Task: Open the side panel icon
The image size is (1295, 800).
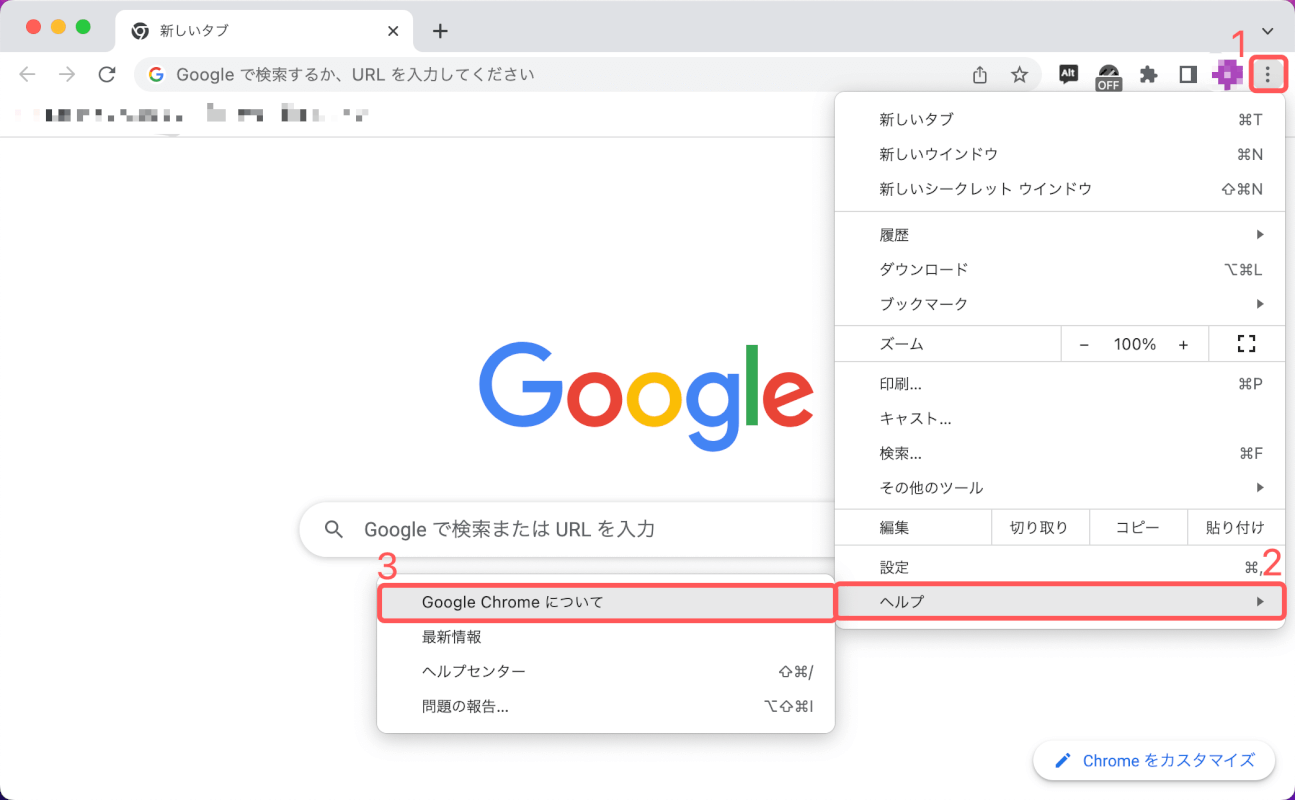Action: pyautogui.click(x=1188, y=74)
